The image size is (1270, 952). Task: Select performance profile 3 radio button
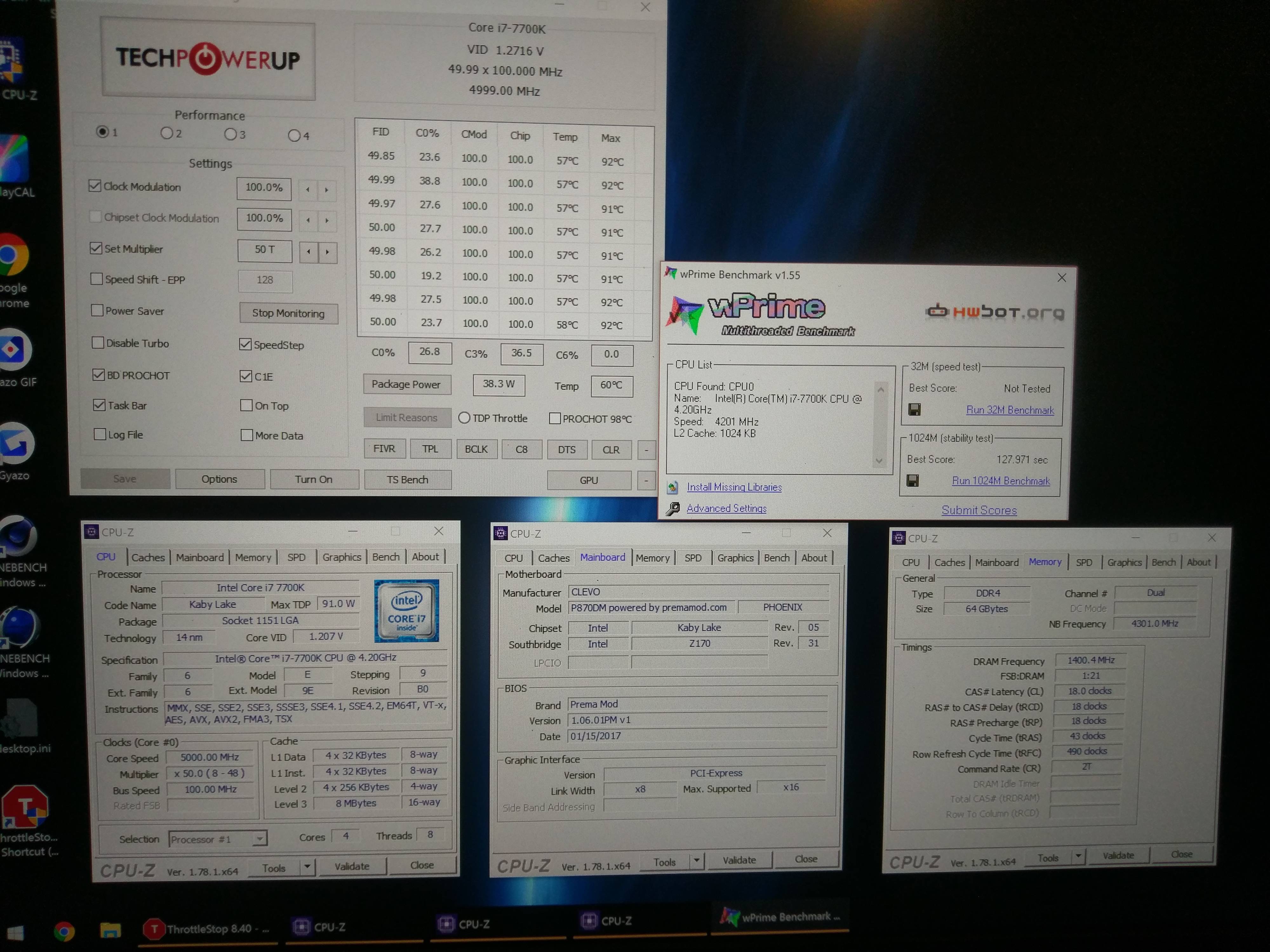pos(230,134)
